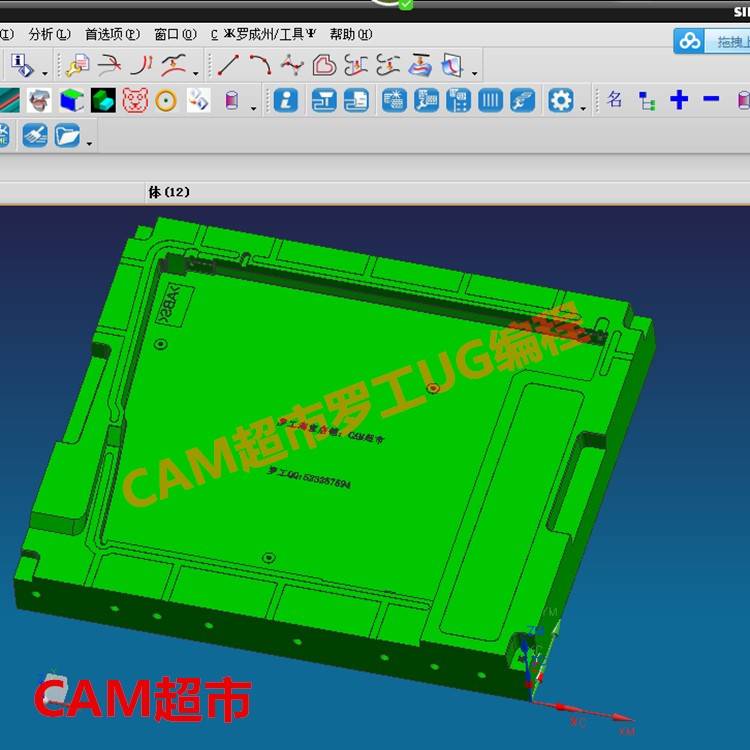Open the 帮助 (Help) menu
Screen dimensions: 750x750
(x=350, y=34)
